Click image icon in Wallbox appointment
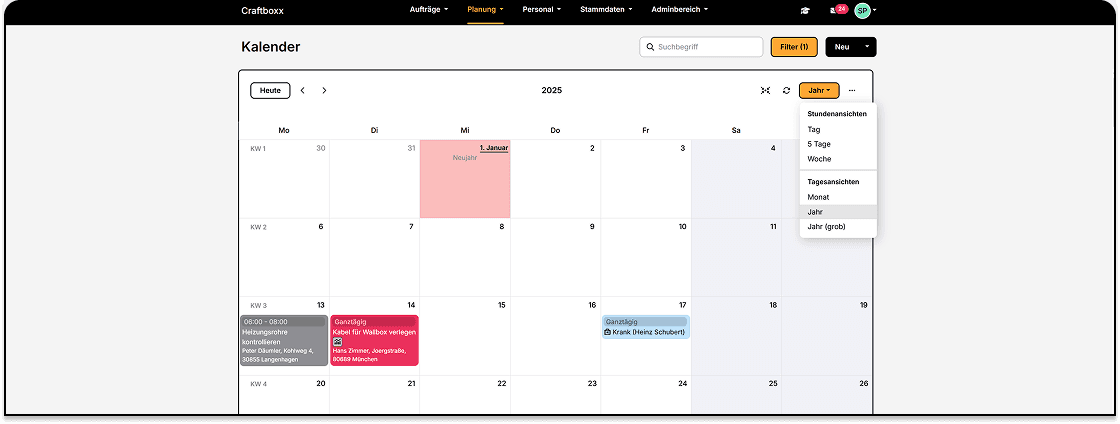The height and width of the screenshot is (424, 1120). pyautogui.click(x=338, y=342)
